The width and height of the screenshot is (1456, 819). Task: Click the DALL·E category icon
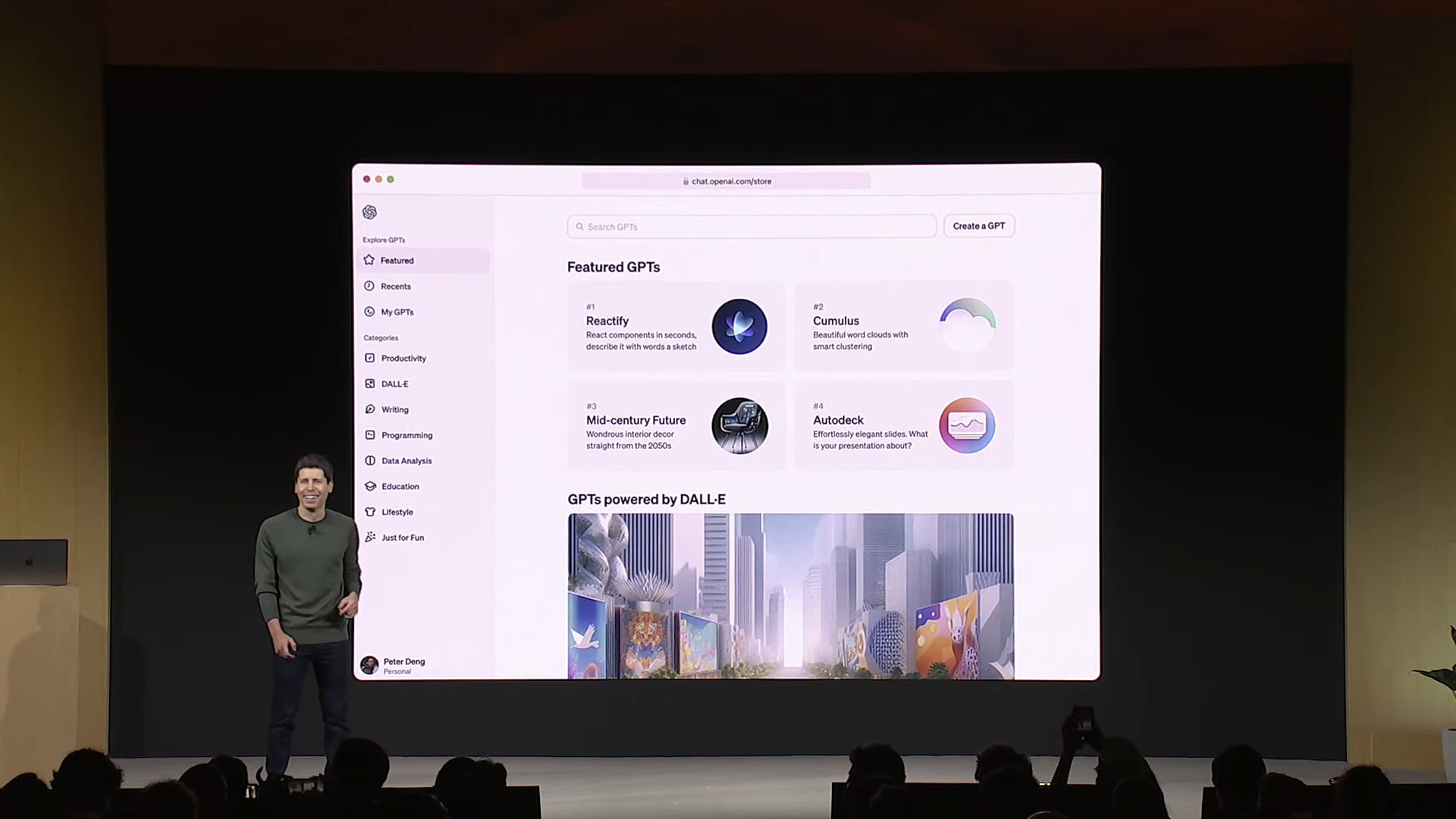(x=370, y=384)
